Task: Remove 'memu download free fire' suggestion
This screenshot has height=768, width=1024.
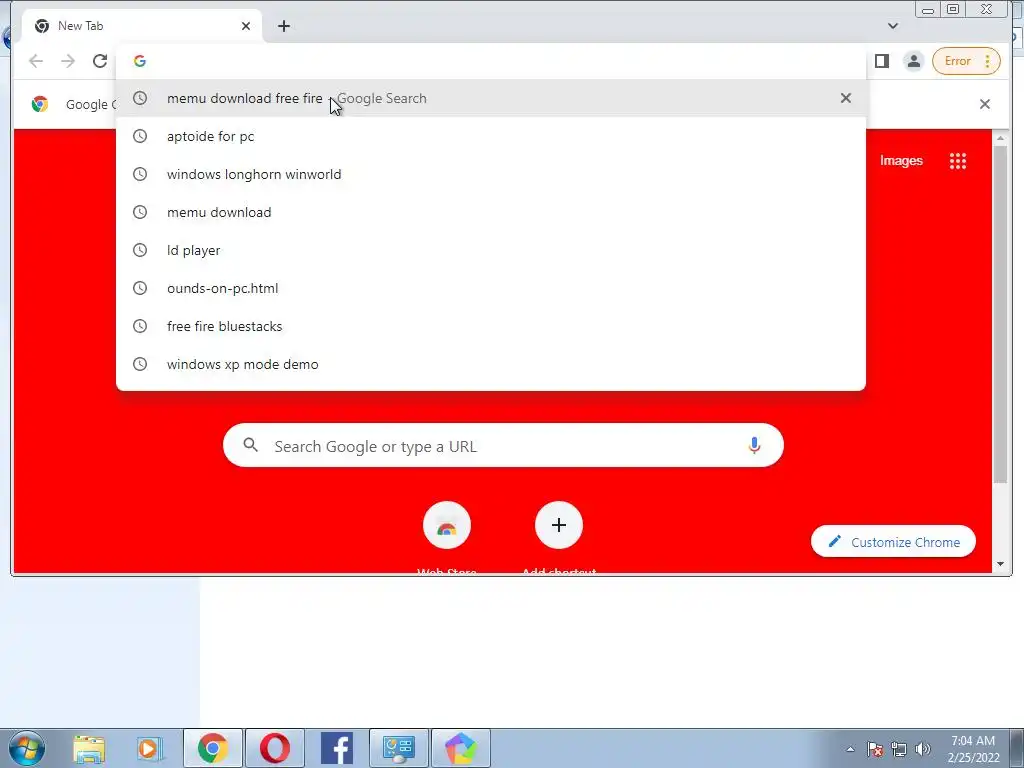Action: point(846,98)
